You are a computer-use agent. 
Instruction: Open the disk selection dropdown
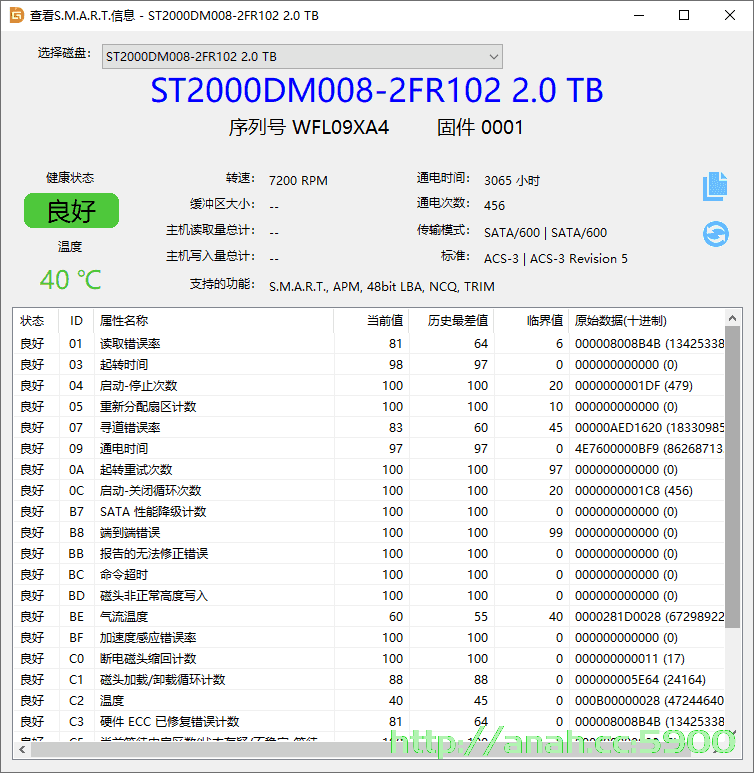302,57
